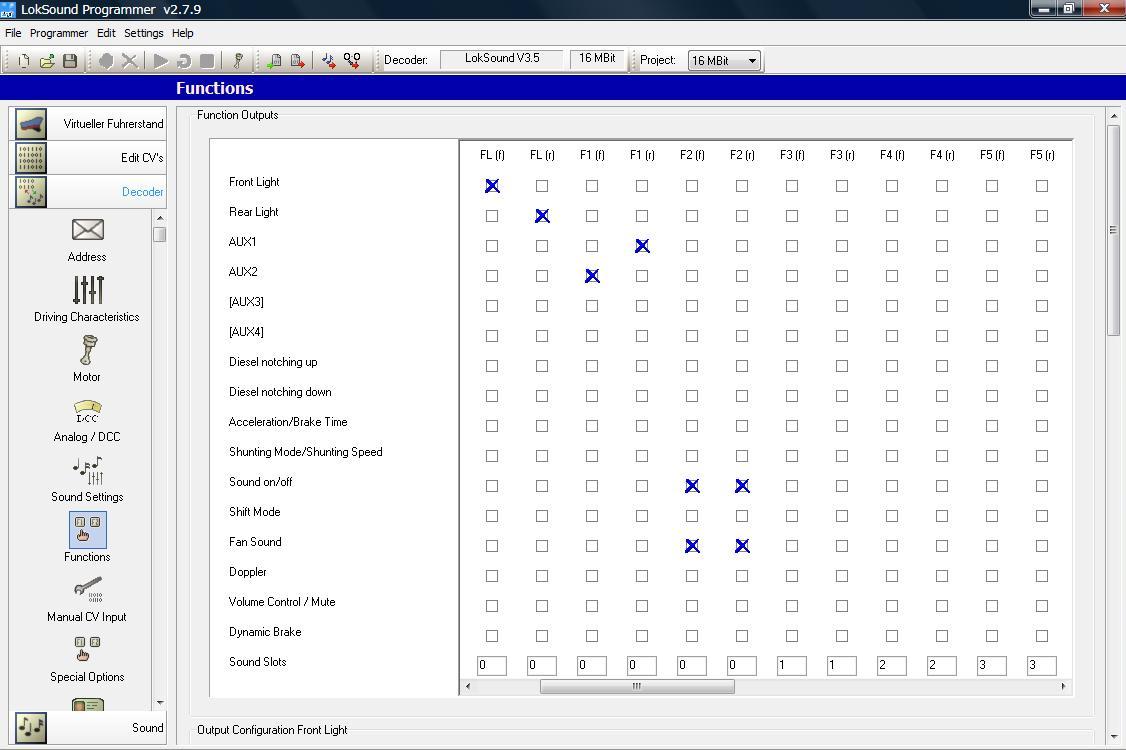
Task: Open the Sound Settings page
Action: 87,480
